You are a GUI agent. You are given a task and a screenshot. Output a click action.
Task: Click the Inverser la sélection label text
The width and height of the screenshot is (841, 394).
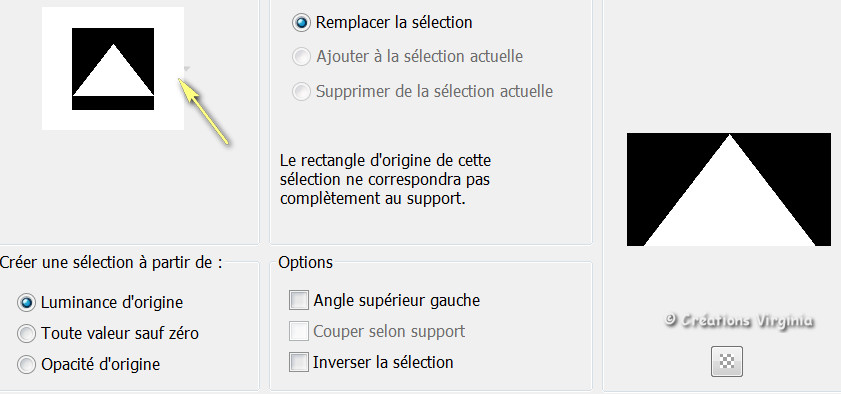tap(383, 362)
